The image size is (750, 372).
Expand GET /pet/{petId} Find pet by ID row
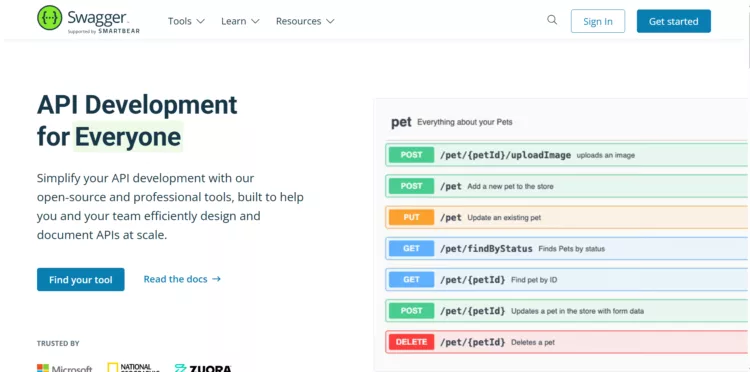tap(567, 280)
